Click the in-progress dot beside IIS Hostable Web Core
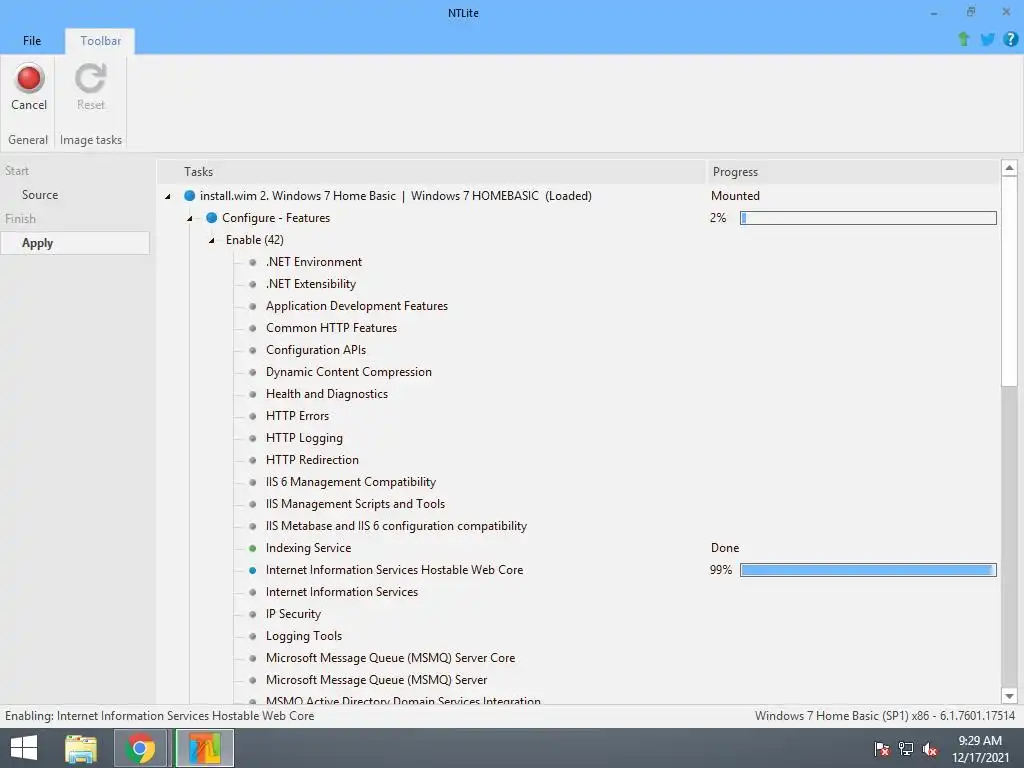The image size is (1024, 768). (253, 570)
